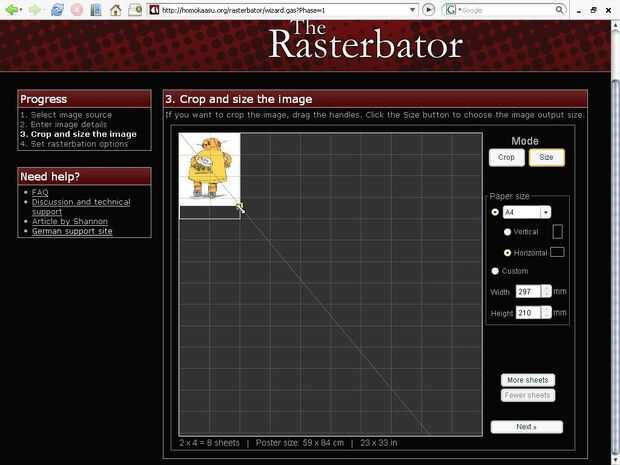Image resolution: width=620 pixels, height=465 pixels.
Task: Click the site favicon in the address bar
Action: 154,10
